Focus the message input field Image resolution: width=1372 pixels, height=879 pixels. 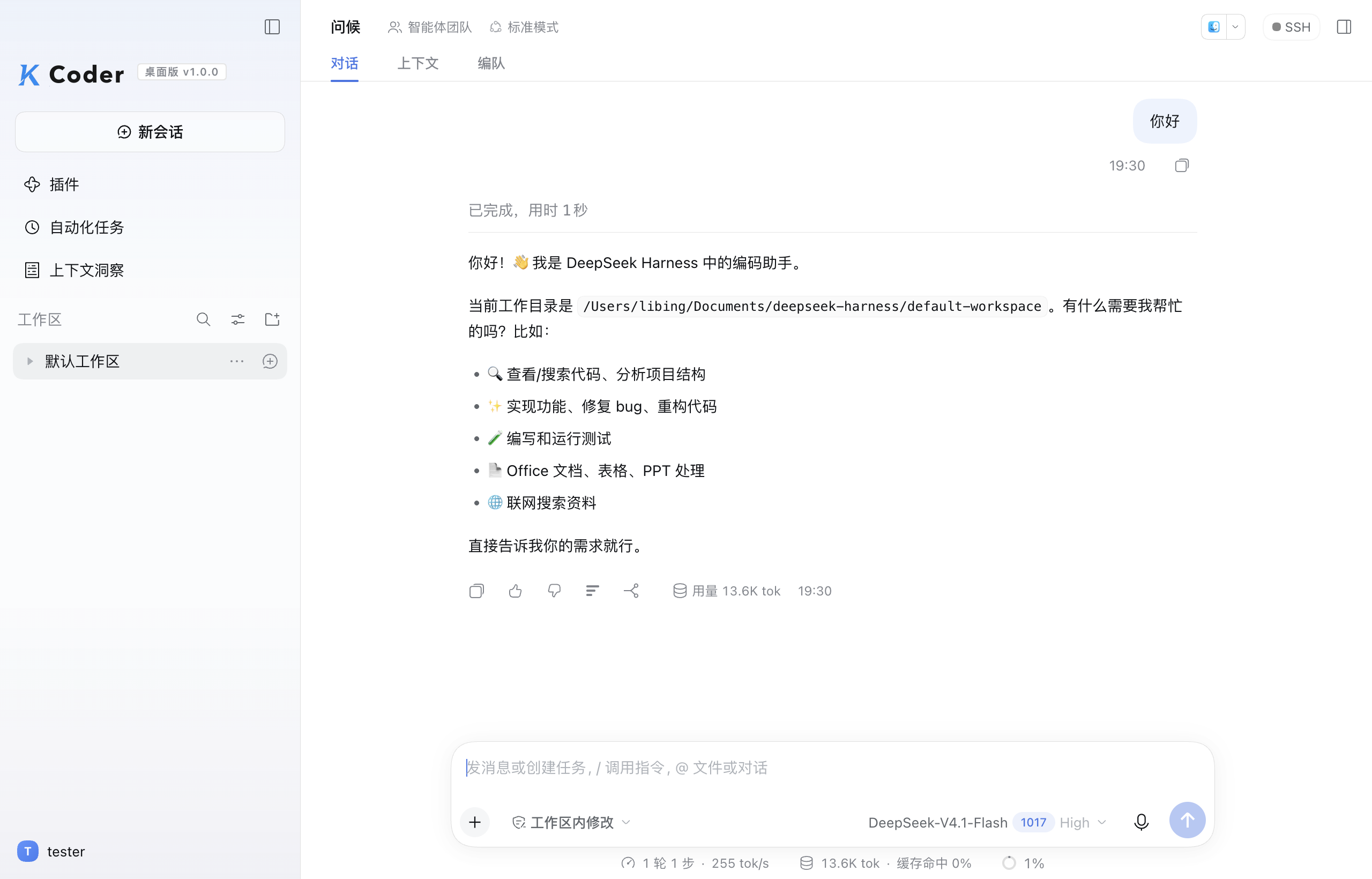pos(833,768)
